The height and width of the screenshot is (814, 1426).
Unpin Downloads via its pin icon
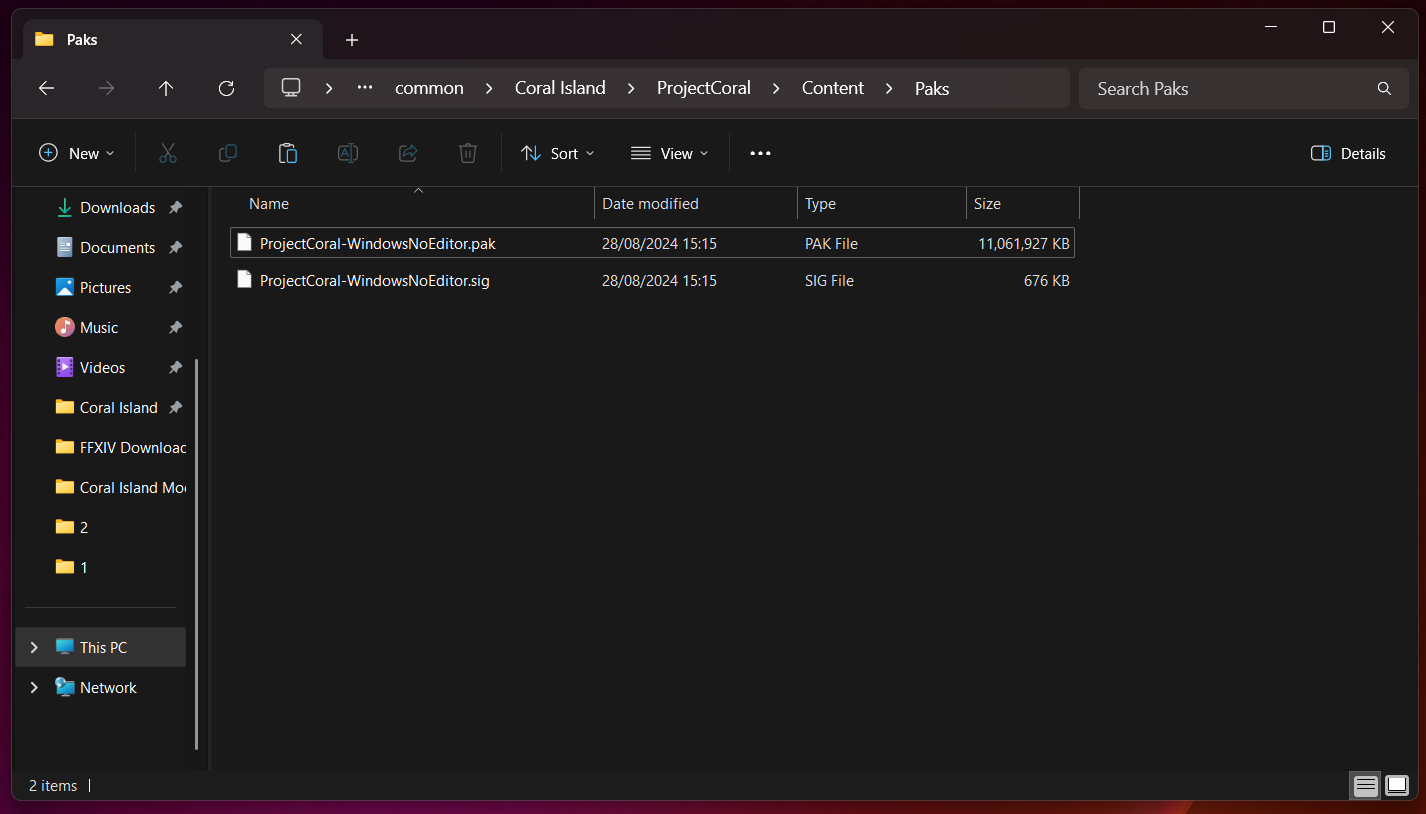175,207
